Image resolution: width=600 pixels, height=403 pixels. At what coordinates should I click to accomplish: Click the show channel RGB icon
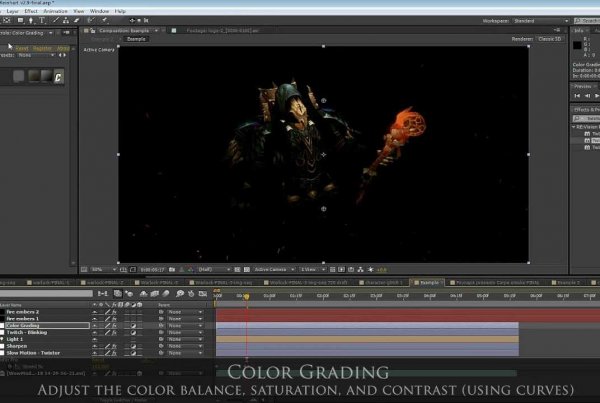191,270
